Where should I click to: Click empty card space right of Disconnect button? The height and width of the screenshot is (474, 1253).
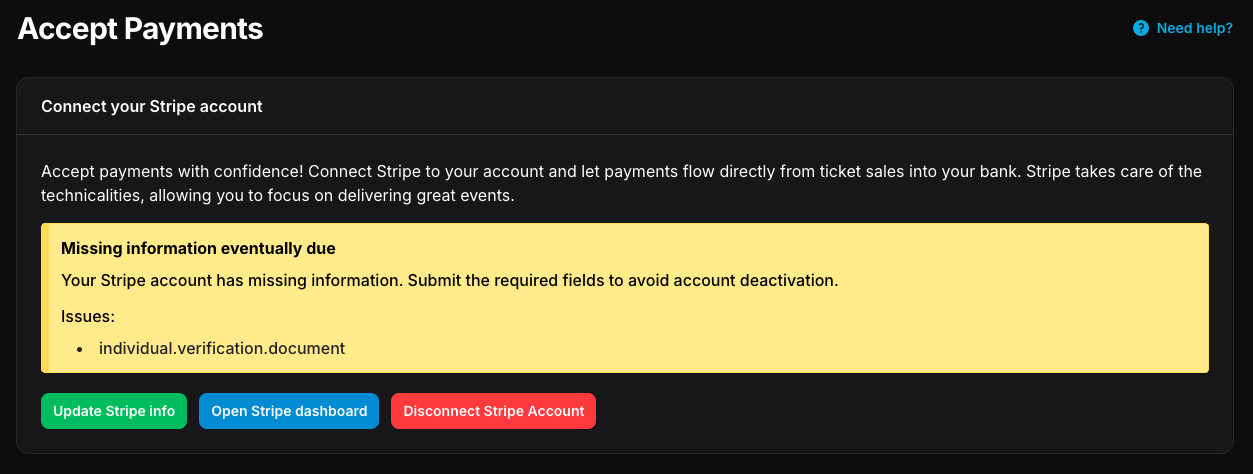pos(900,411)
